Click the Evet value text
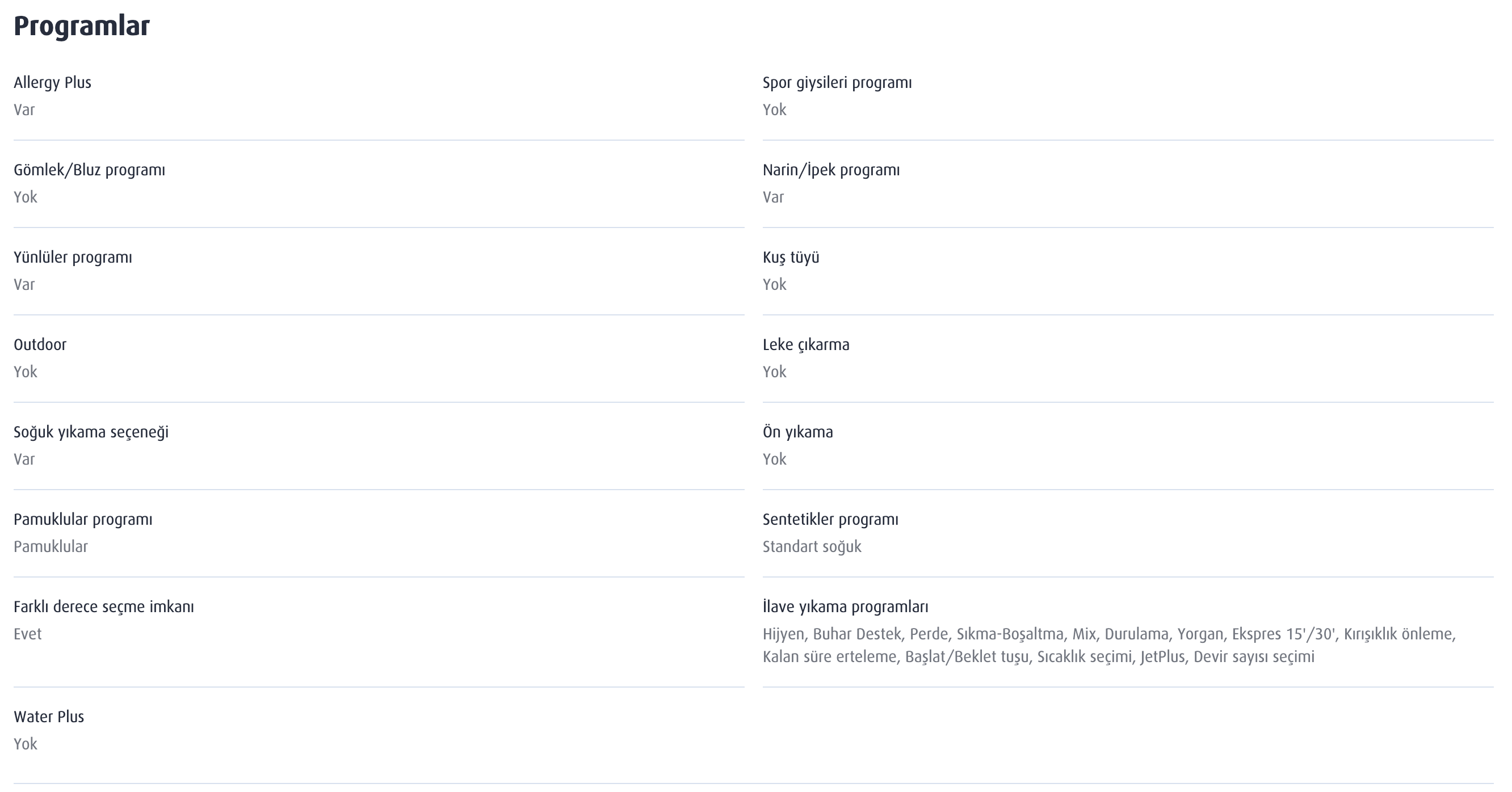Screen dimensions: 1512x792 28,634
